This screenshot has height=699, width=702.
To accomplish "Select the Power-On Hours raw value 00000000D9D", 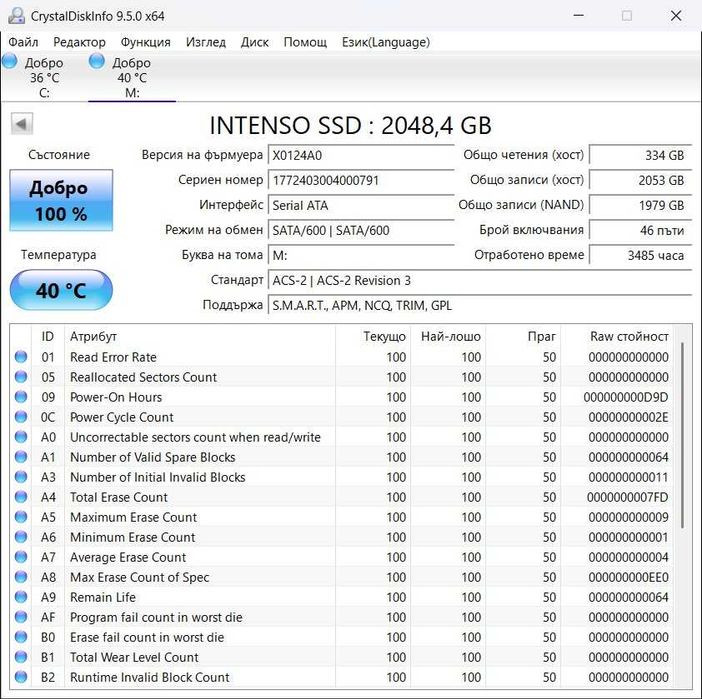I will click(626, 397).
